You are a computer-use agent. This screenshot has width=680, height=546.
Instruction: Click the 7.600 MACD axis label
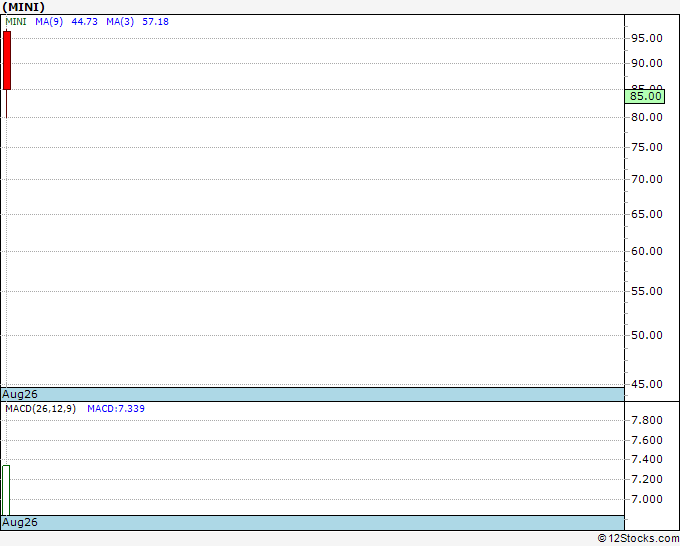(647, 440)
